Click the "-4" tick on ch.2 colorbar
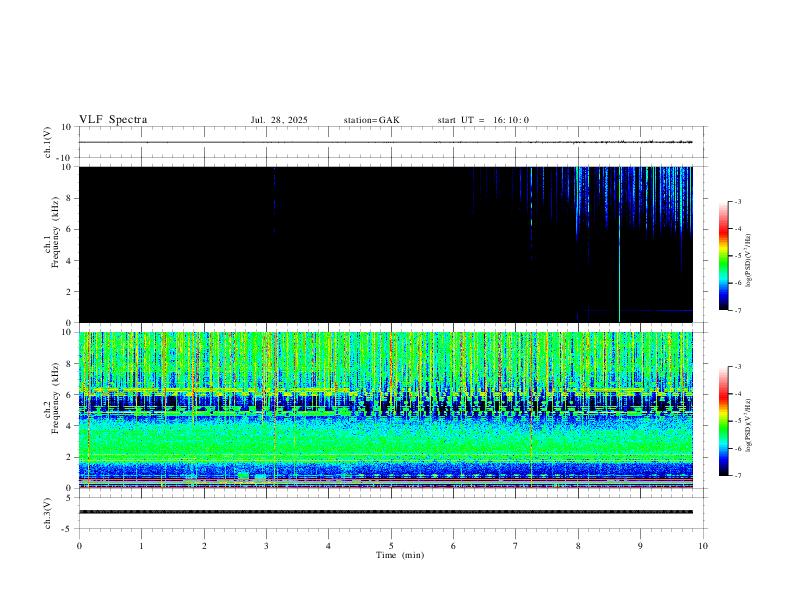 click(738, 393)
